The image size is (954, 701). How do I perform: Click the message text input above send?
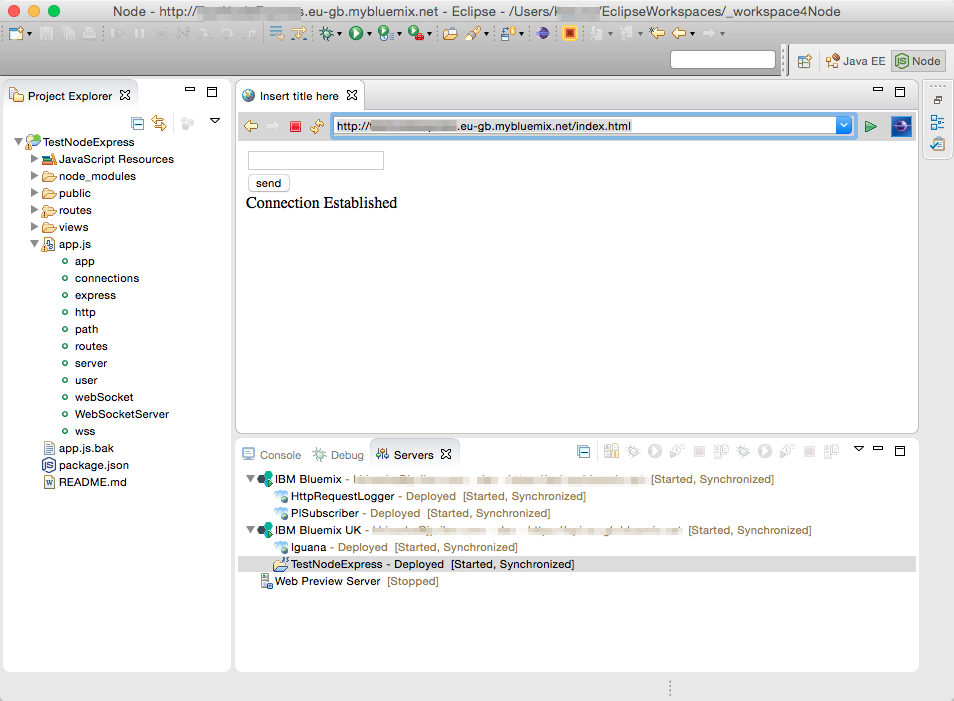[x=316, y=160]
